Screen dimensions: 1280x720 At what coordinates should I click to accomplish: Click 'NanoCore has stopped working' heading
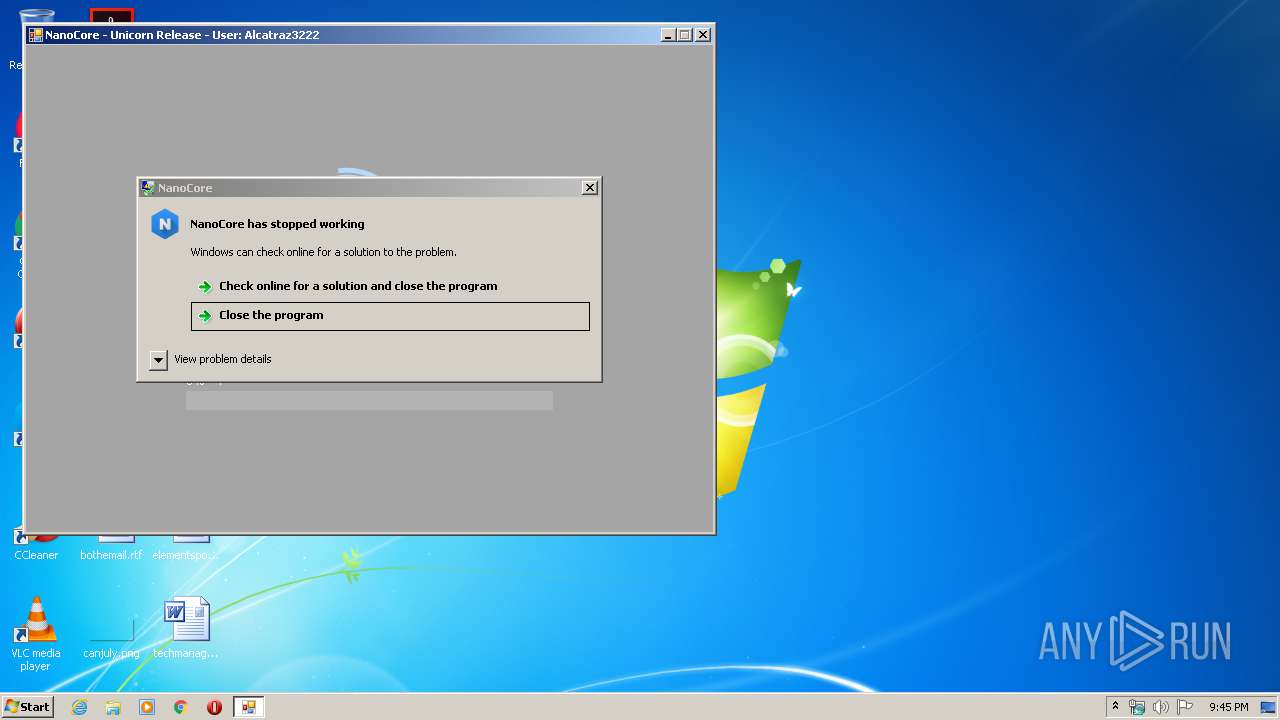coord(277,224)
